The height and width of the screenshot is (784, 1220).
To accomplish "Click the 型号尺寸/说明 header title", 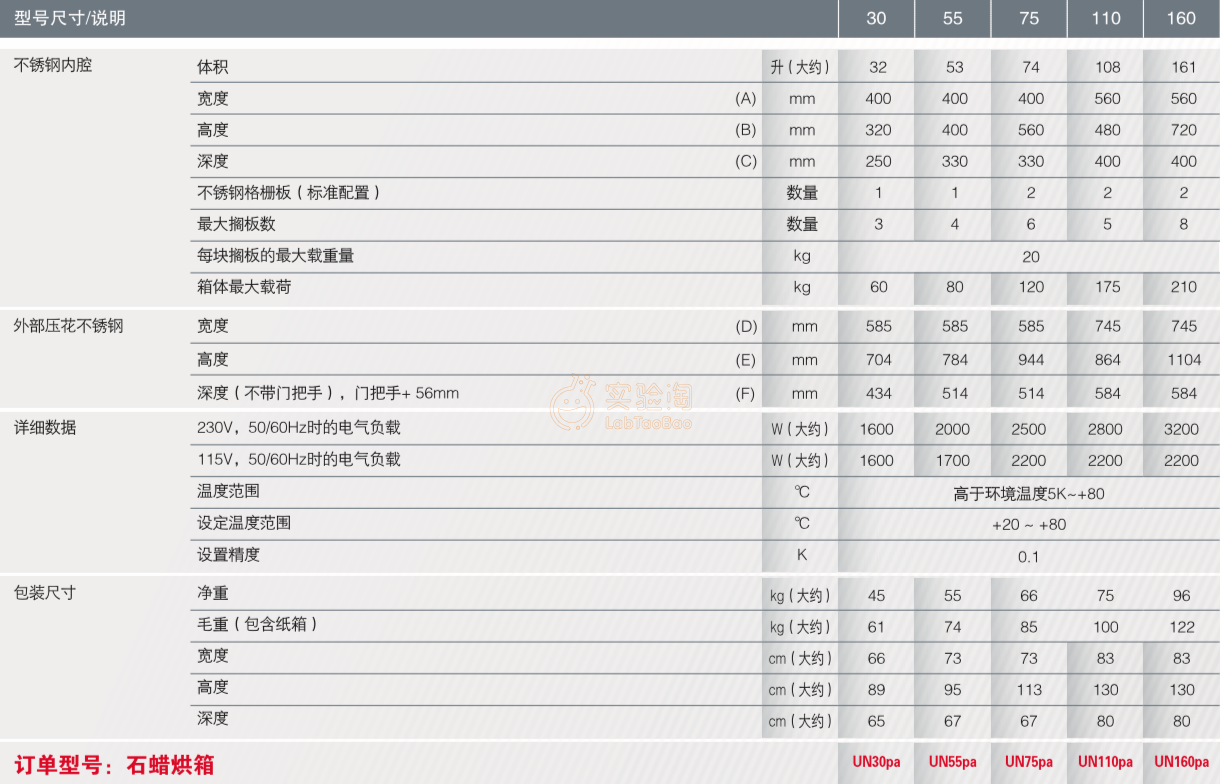I will pos(70,18).
